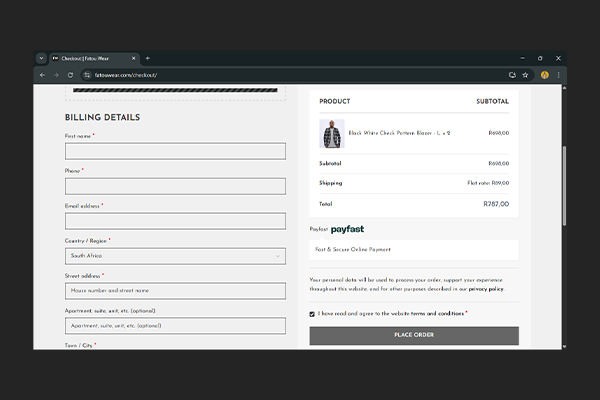Open the Chrome profile avatar

tap(545, 75)
